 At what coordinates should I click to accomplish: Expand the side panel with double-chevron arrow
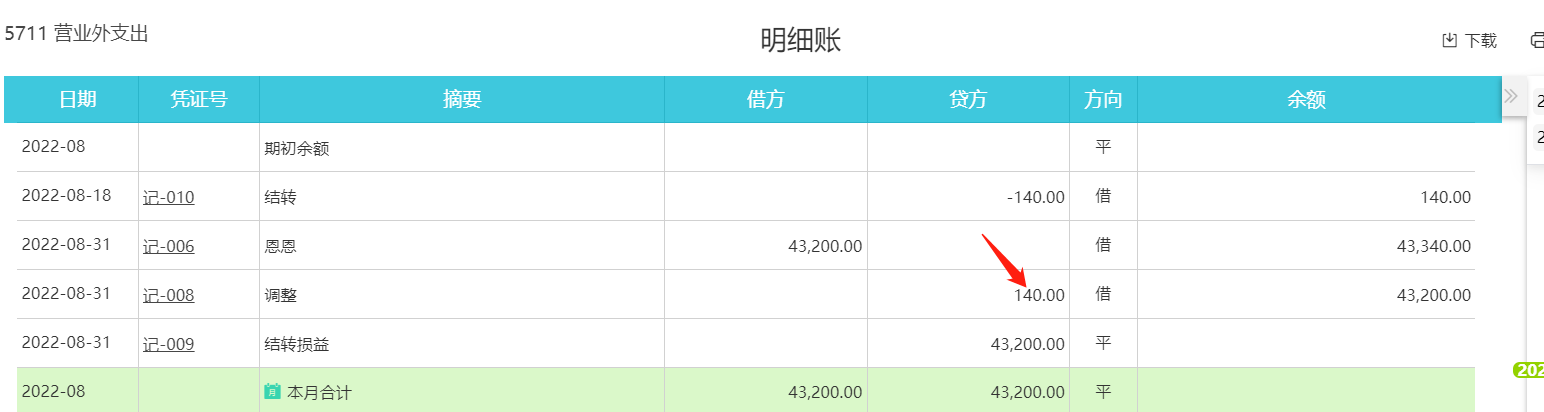coord(1511,96)
